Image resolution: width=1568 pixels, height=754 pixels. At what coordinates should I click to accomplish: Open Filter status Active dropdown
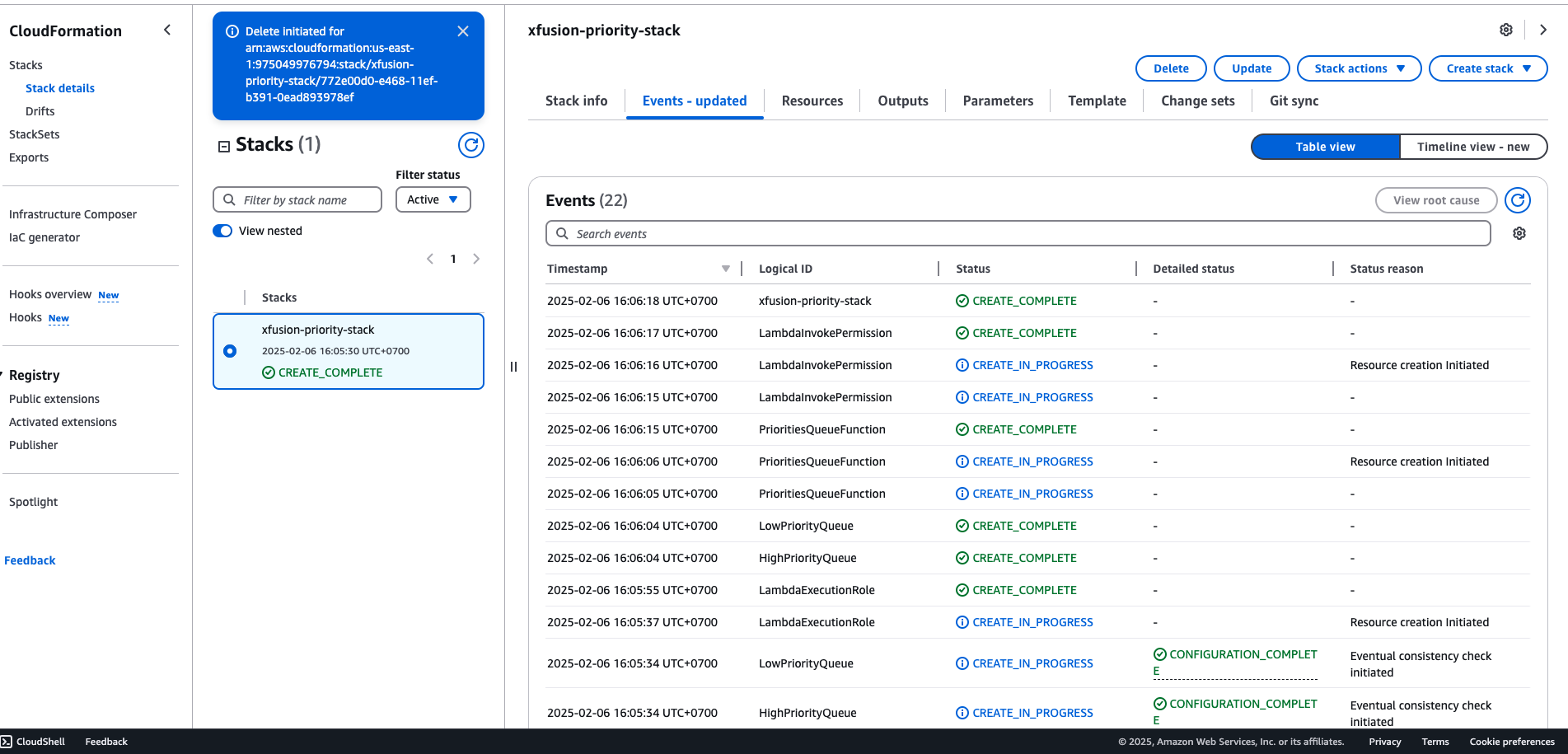tap(433, 199)
